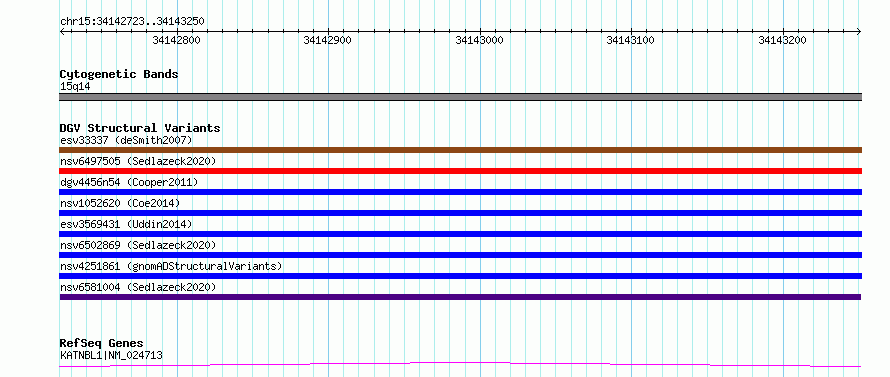Select the DGV Structural Variants track title
This screenshot has height=377, width=890.
[x=140, y=128]
